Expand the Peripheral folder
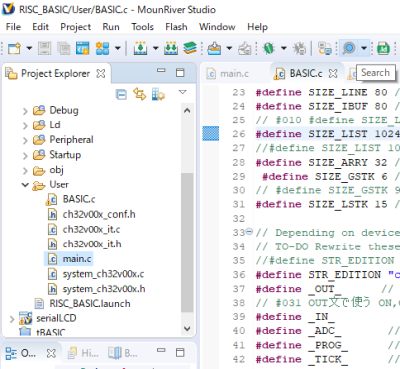This screenshot has height=369, width=400. coord(25,140)
